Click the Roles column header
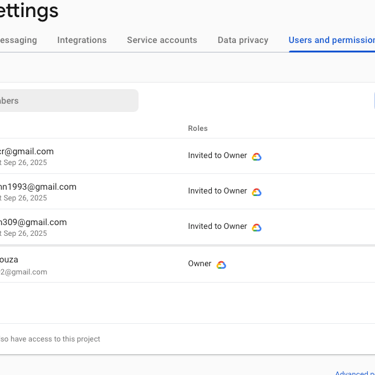 (x=198, y=128)
